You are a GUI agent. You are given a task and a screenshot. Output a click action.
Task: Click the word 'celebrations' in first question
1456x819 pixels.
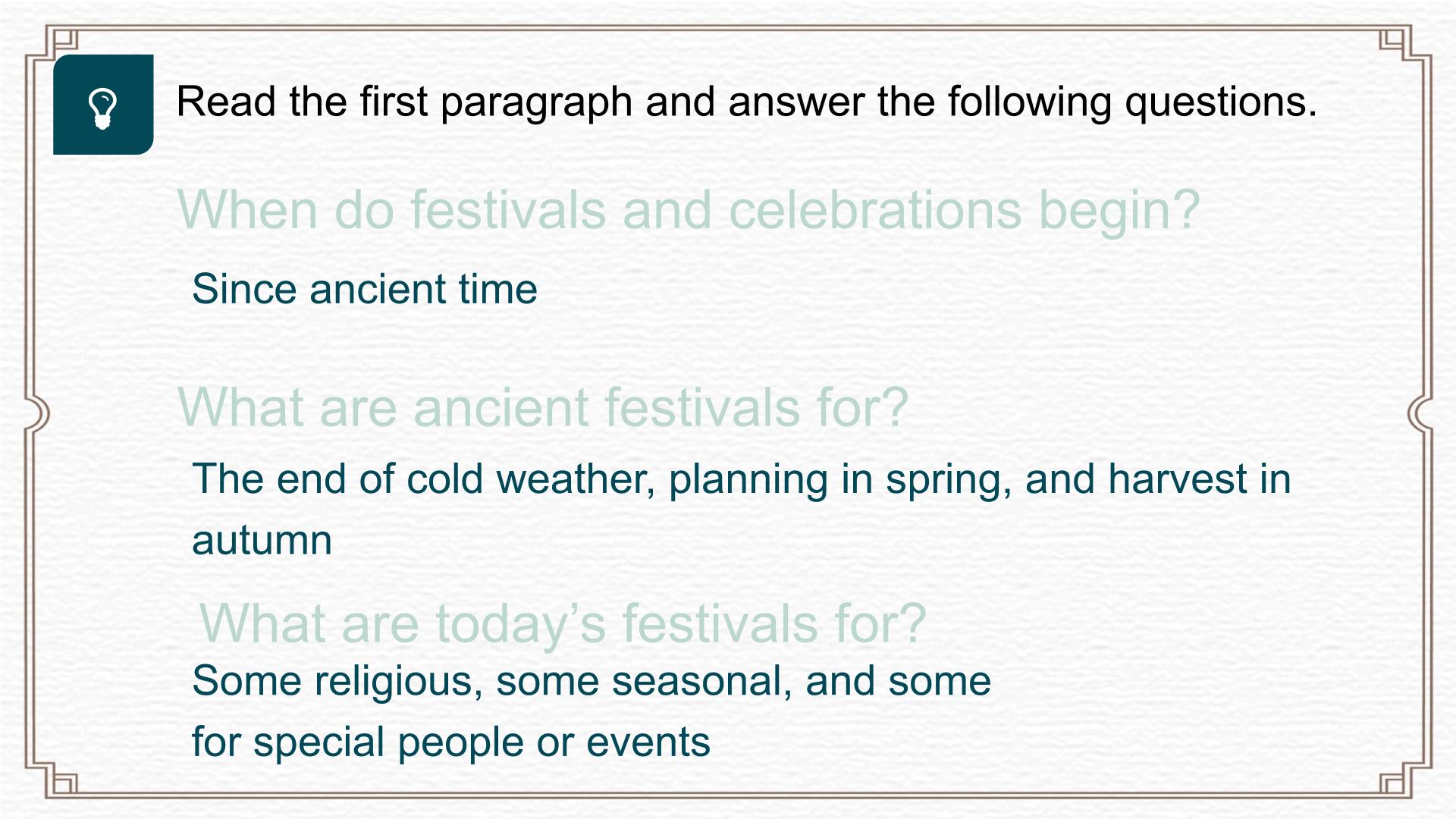point(875,210)
